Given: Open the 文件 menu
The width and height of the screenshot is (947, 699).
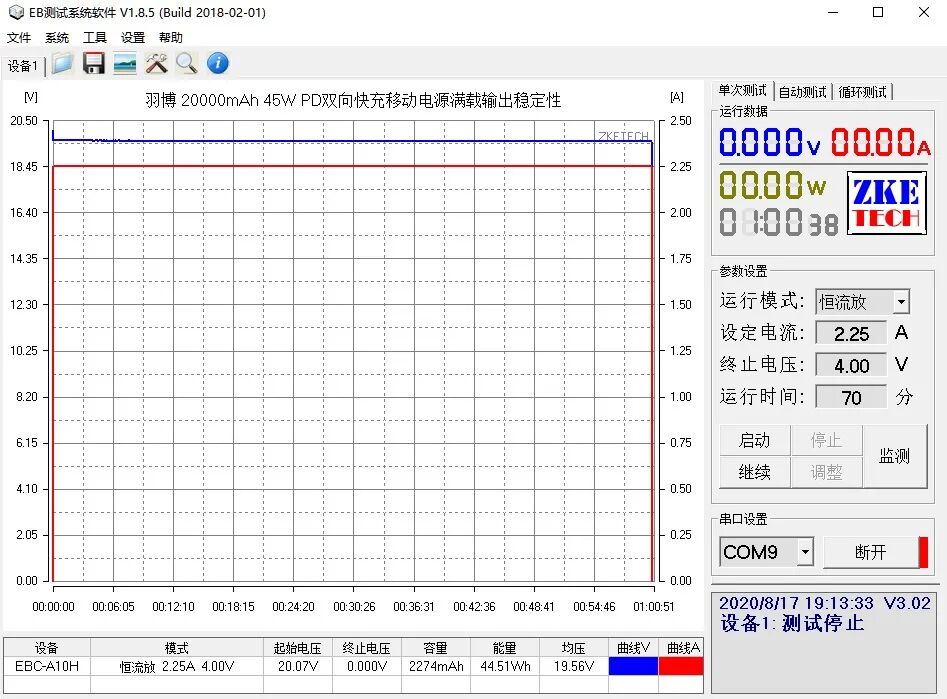Looking at the screenshot, I should pos(19,37).
